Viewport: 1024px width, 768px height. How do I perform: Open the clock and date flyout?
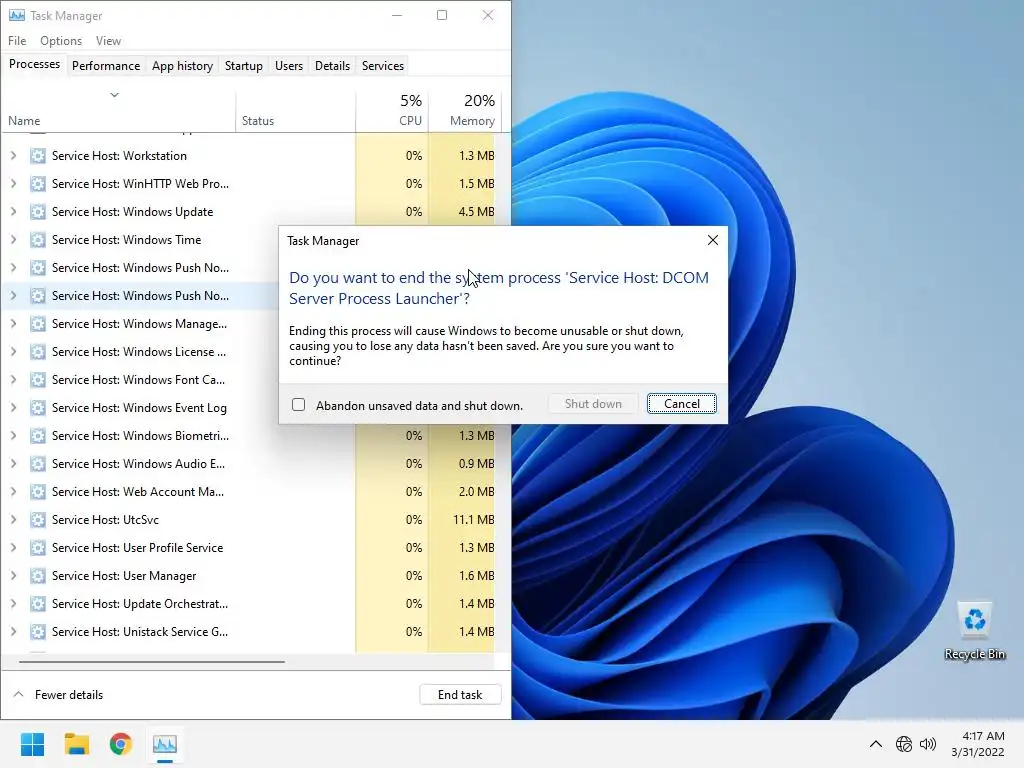click(x=978, y=744)
